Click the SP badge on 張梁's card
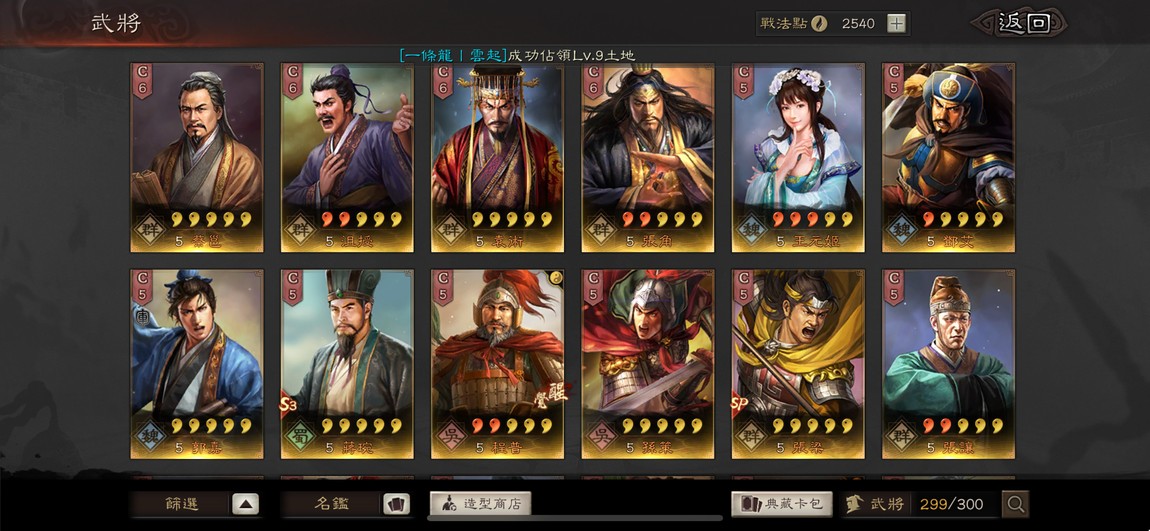The image size is (1150, 531). 740,405
